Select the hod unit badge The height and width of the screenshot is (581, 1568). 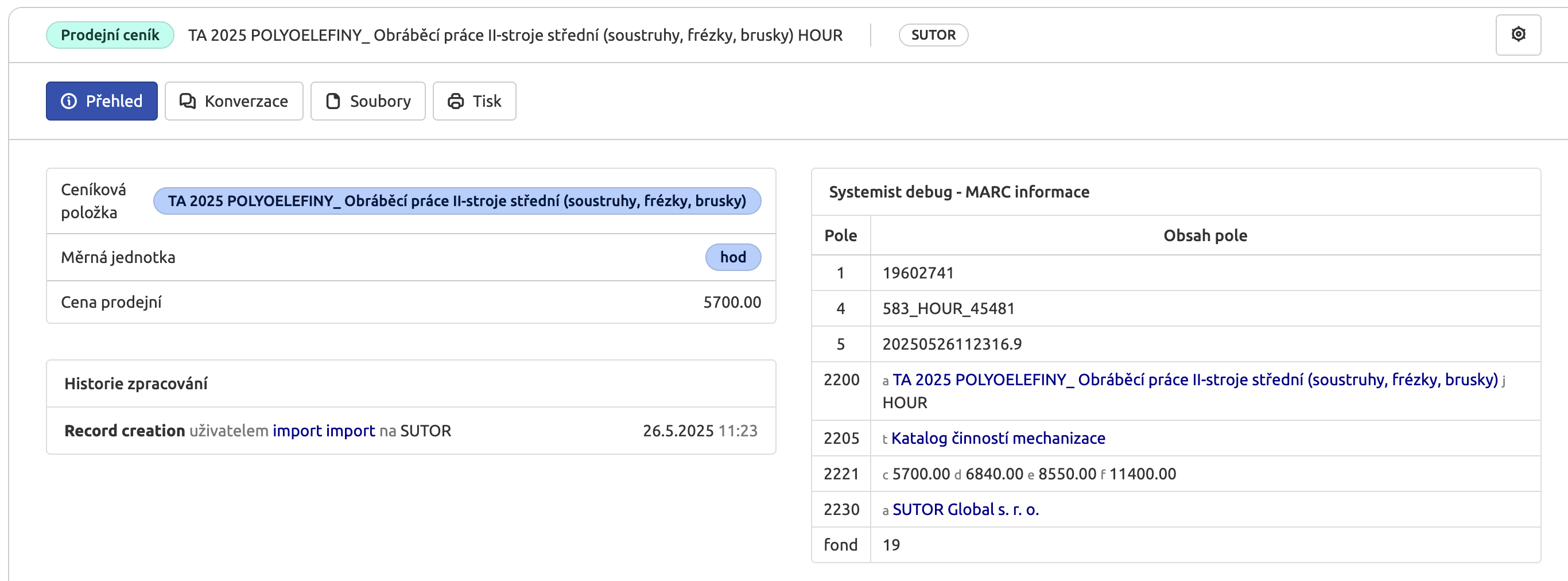tap(733, 257)
